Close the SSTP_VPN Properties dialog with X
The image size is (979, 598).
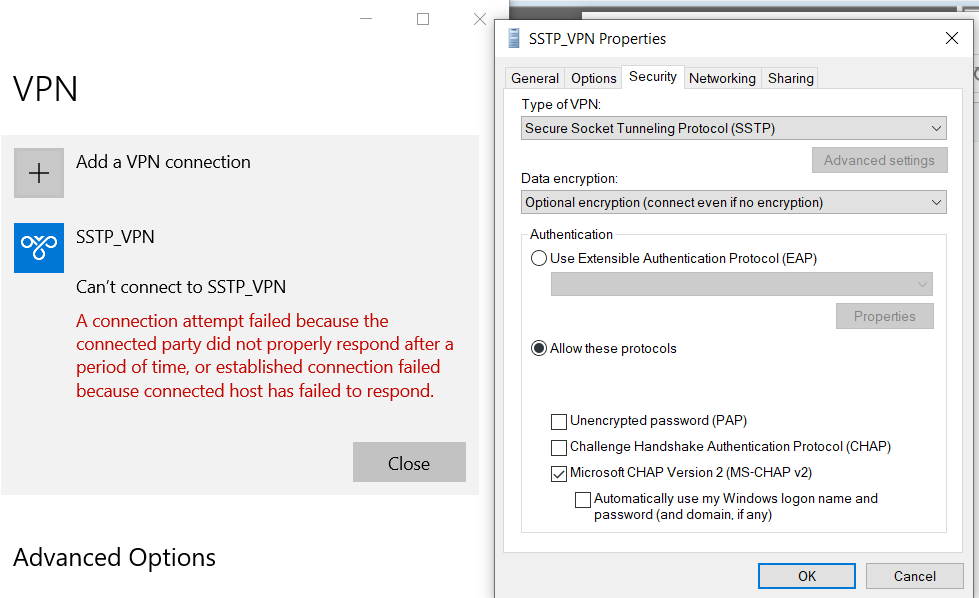pos(951,38)
